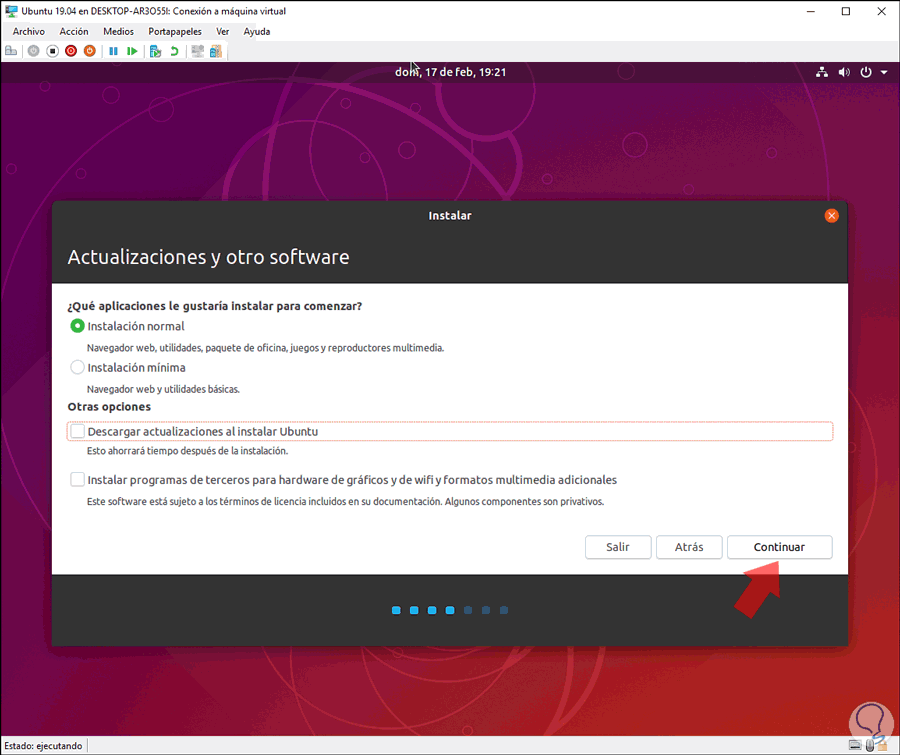Click the green Revert arrow toolbar icon

(174, 51)
